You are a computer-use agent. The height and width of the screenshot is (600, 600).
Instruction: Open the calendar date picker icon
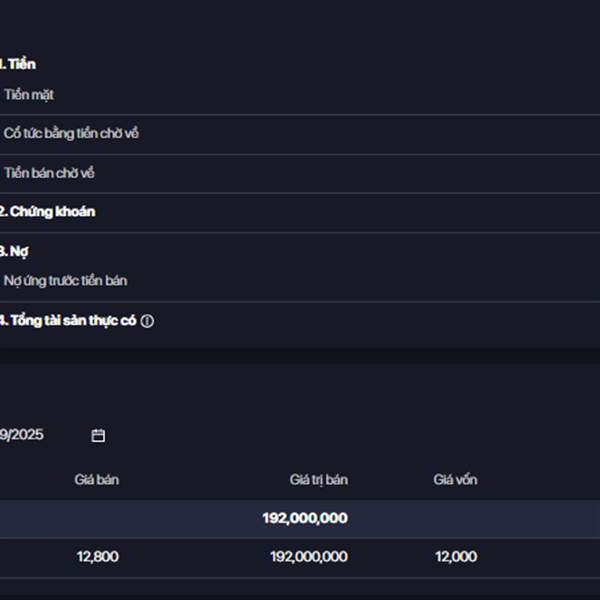[98, 435]
